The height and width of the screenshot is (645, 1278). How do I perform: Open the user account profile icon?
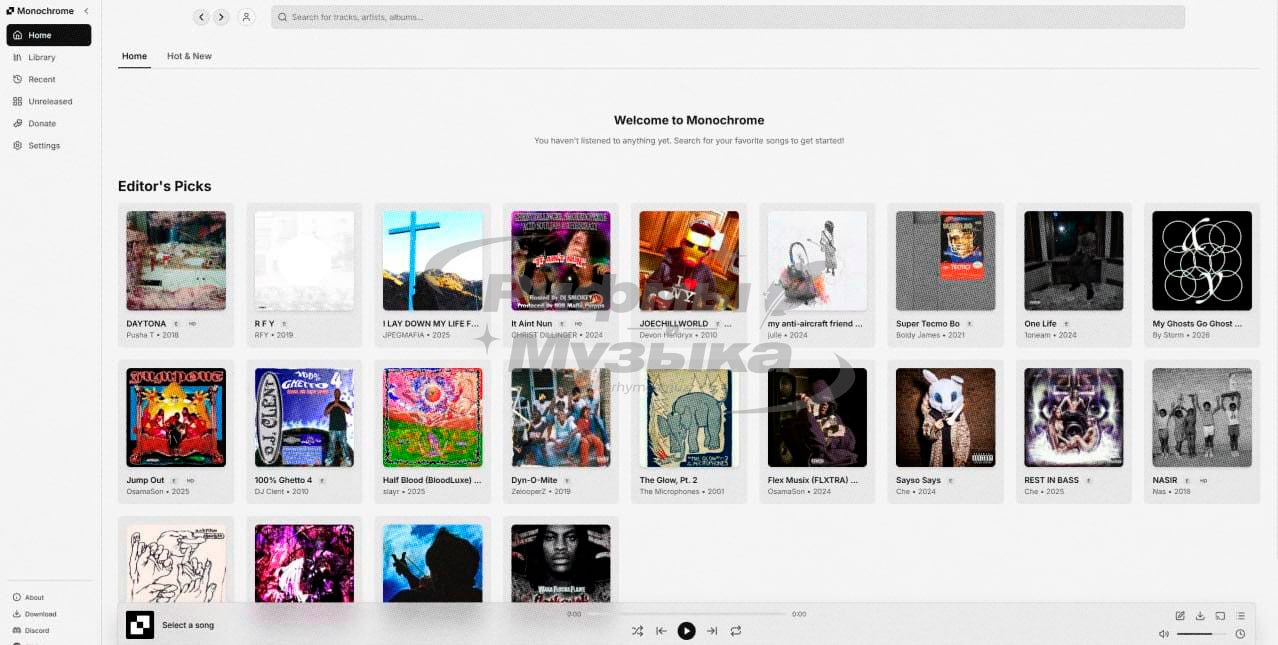coord(246,17)
